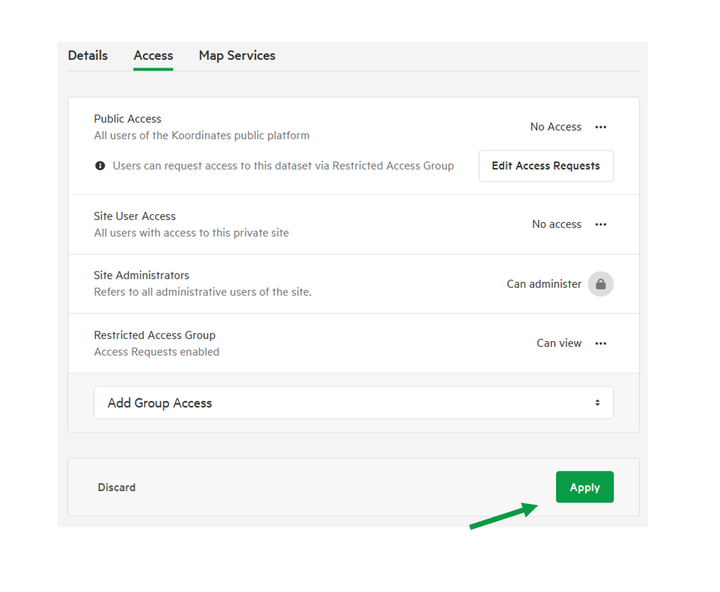Click the 'Users can request access' notice text
The image size is (720, 592).
[x=283, y=166]
